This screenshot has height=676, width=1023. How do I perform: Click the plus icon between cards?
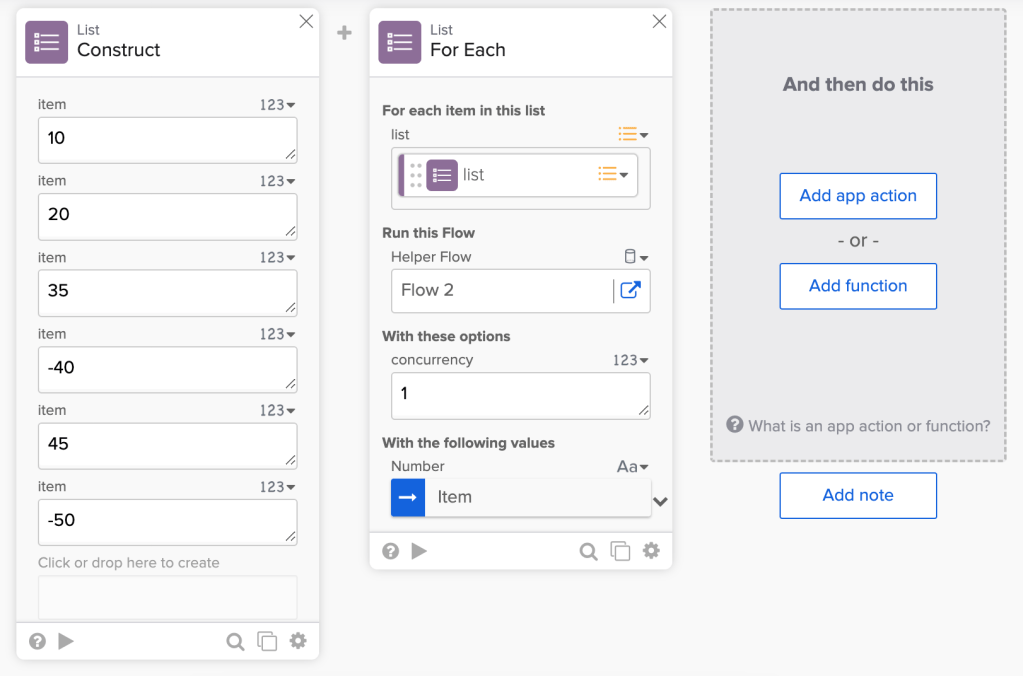[344, 33]
